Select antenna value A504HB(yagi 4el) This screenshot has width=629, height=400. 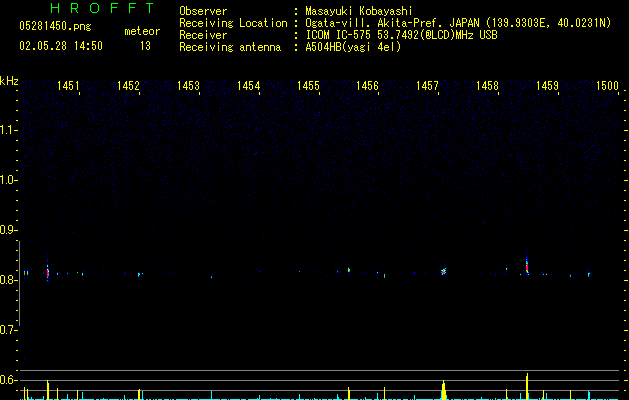(x=353, y=47)
